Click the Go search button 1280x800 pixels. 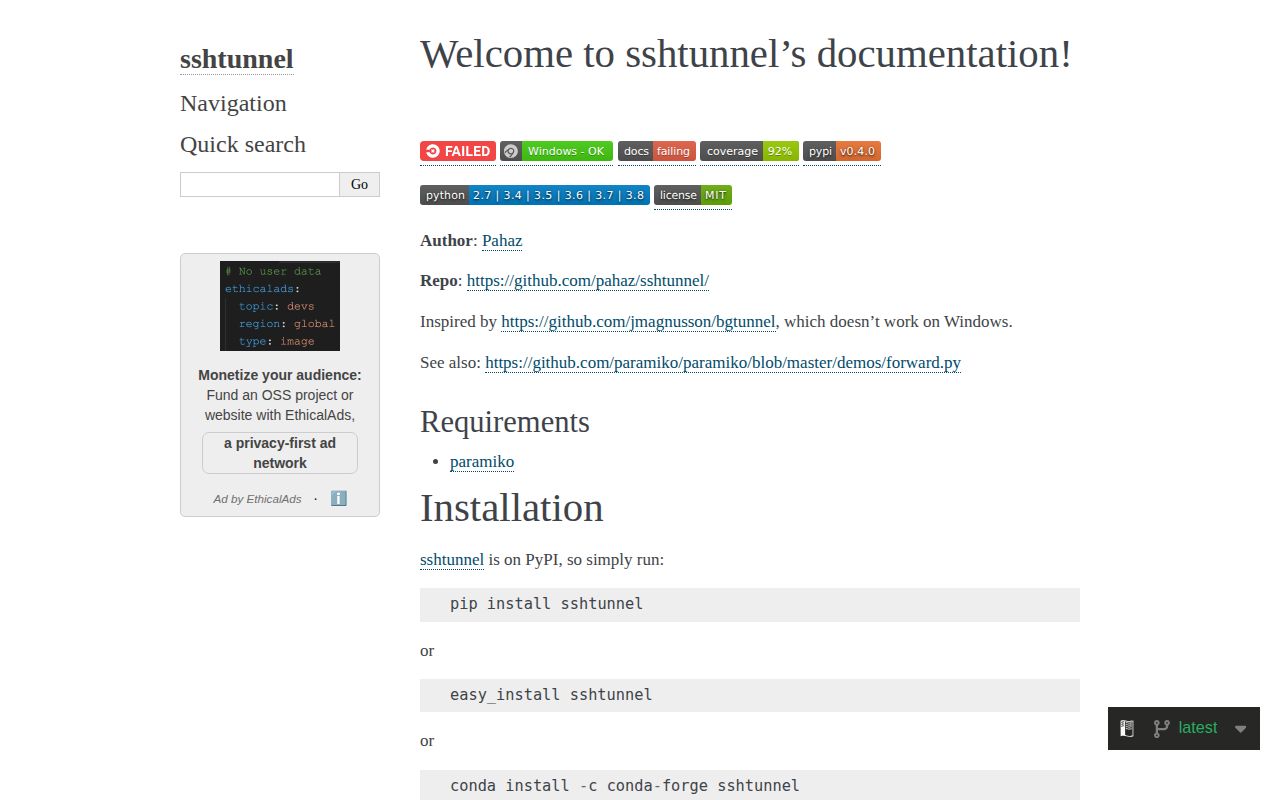point(360,184)
